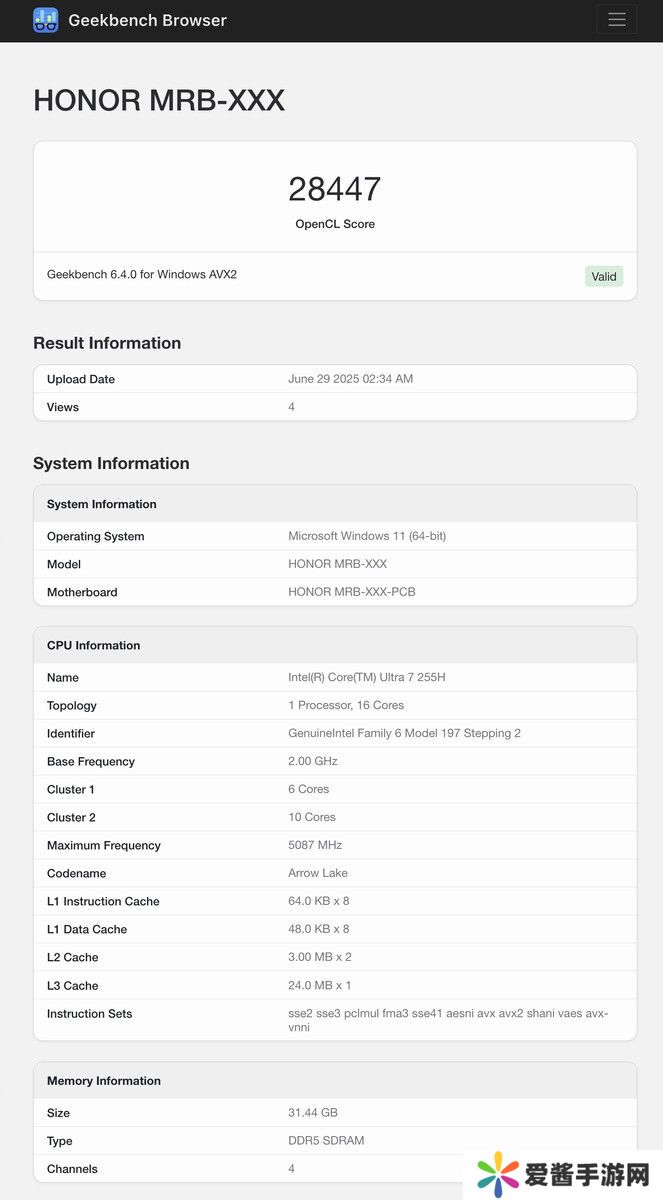Click the Geekbench logo icon

click(x=45, y=20)
